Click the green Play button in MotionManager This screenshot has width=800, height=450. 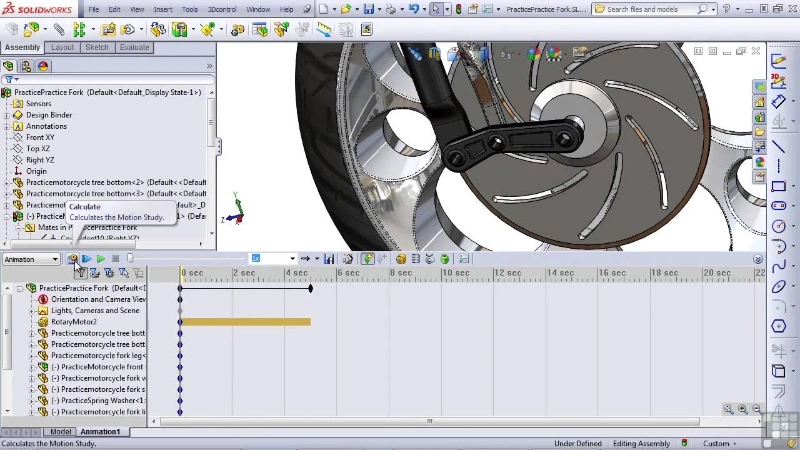click(x=101, y=259)
